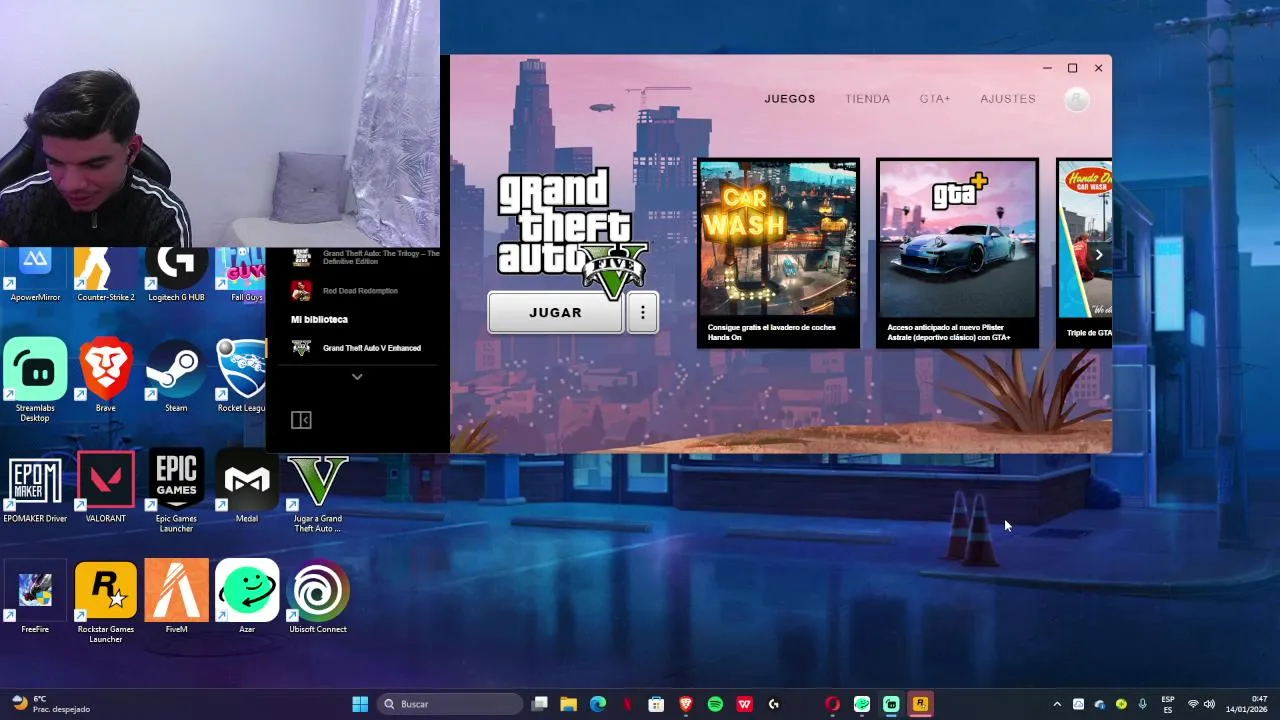
Task: Click the taskbar Buscar search box
Action: pyautogui.click(x=450, y=704)
